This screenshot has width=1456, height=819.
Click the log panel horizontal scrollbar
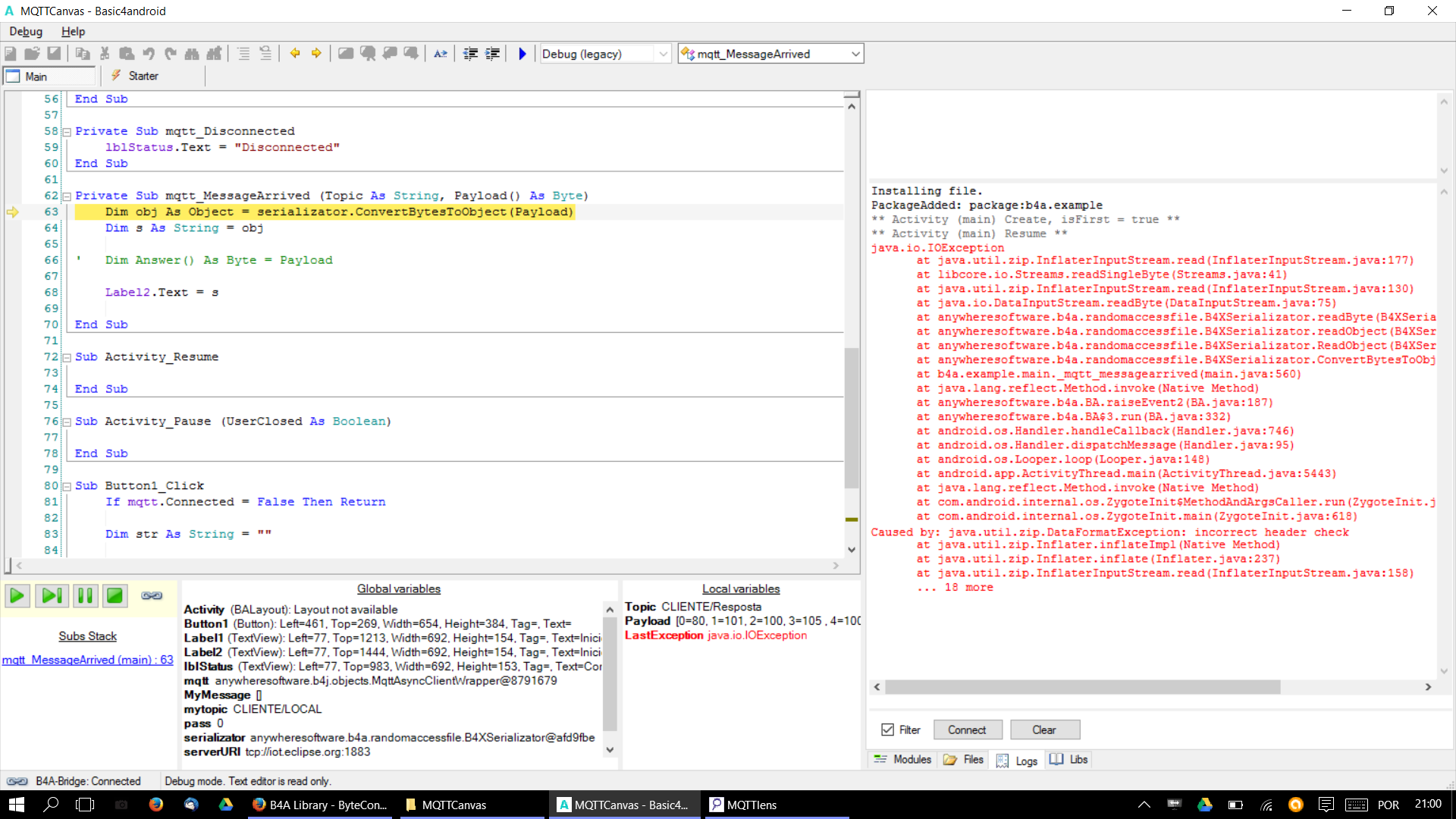1082,687
